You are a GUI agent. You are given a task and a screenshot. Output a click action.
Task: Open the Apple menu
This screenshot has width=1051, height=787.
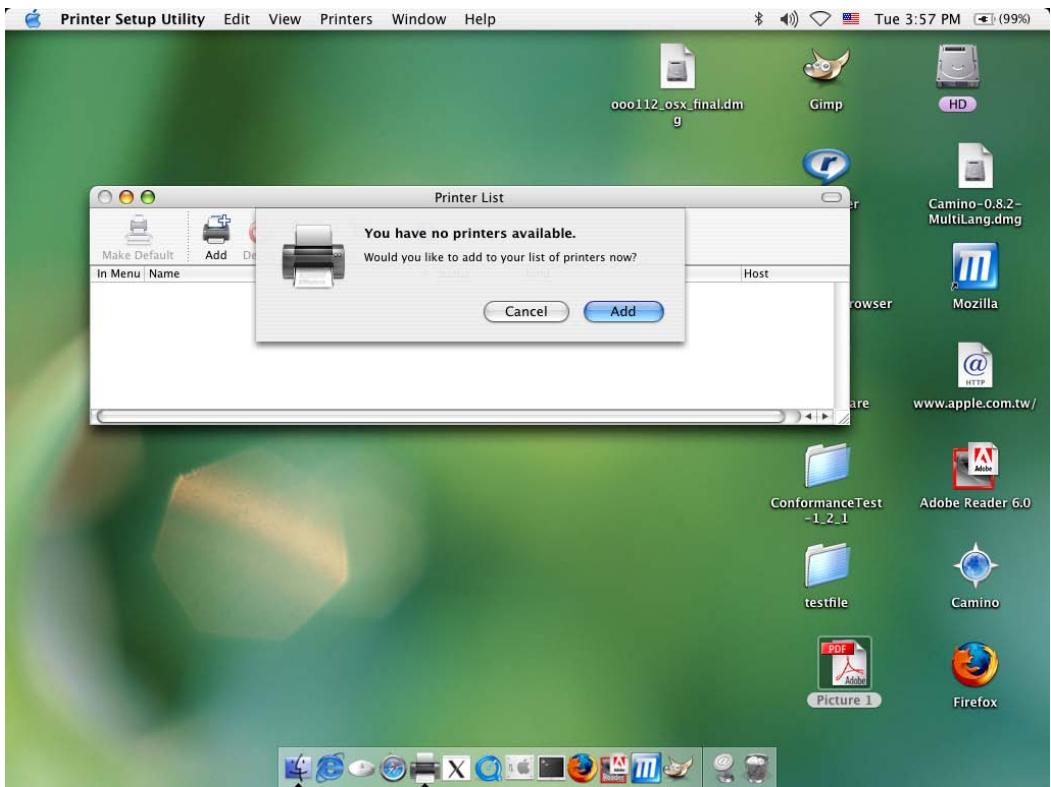33,19
